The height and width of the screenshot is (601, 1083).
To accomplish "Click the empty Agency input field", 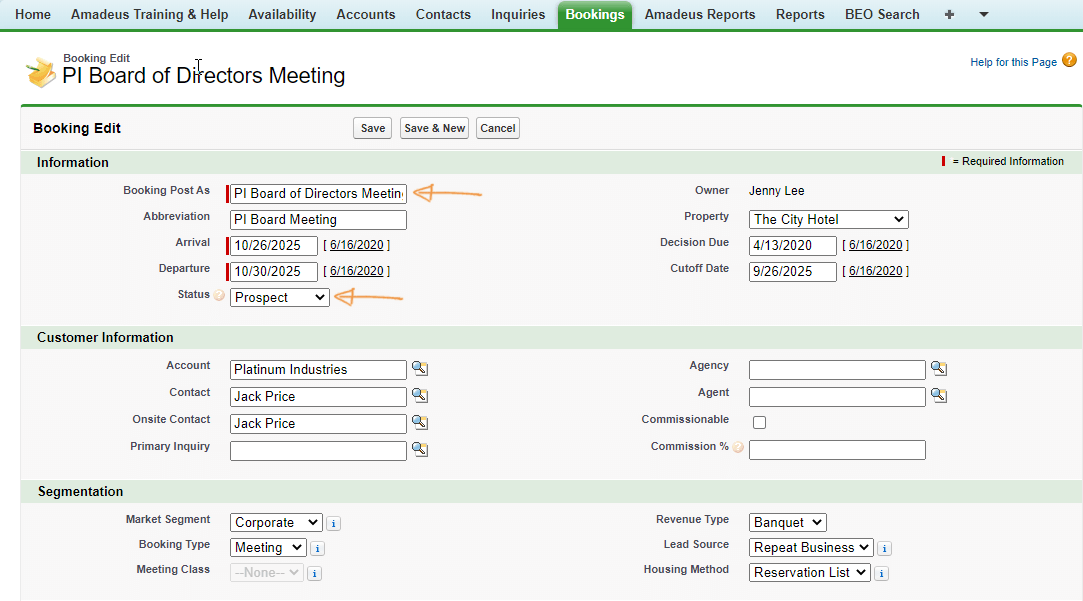I will (837, 370).
